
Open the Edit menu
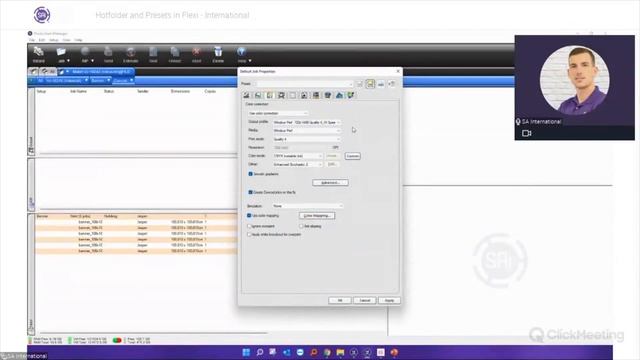[x=42, y=40]
